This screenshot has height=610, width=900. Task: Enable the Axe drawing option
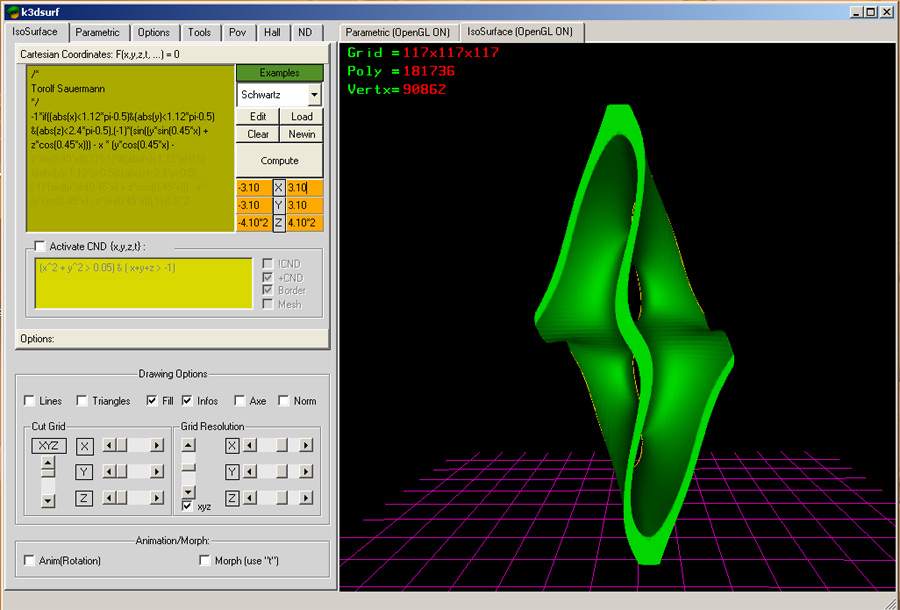coord(240,401)
